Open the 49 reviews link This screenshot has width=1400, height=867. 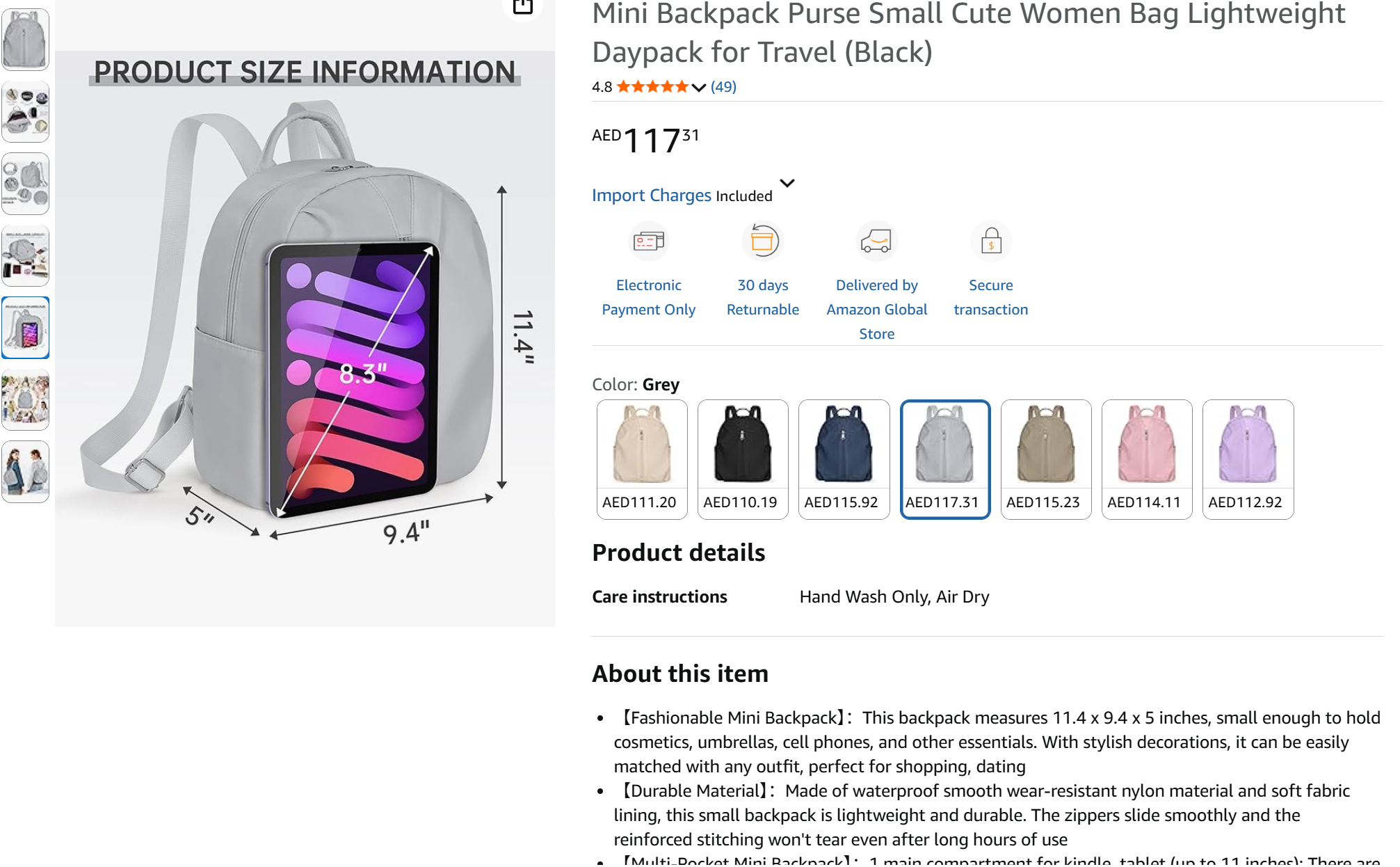tap(723, 87)
